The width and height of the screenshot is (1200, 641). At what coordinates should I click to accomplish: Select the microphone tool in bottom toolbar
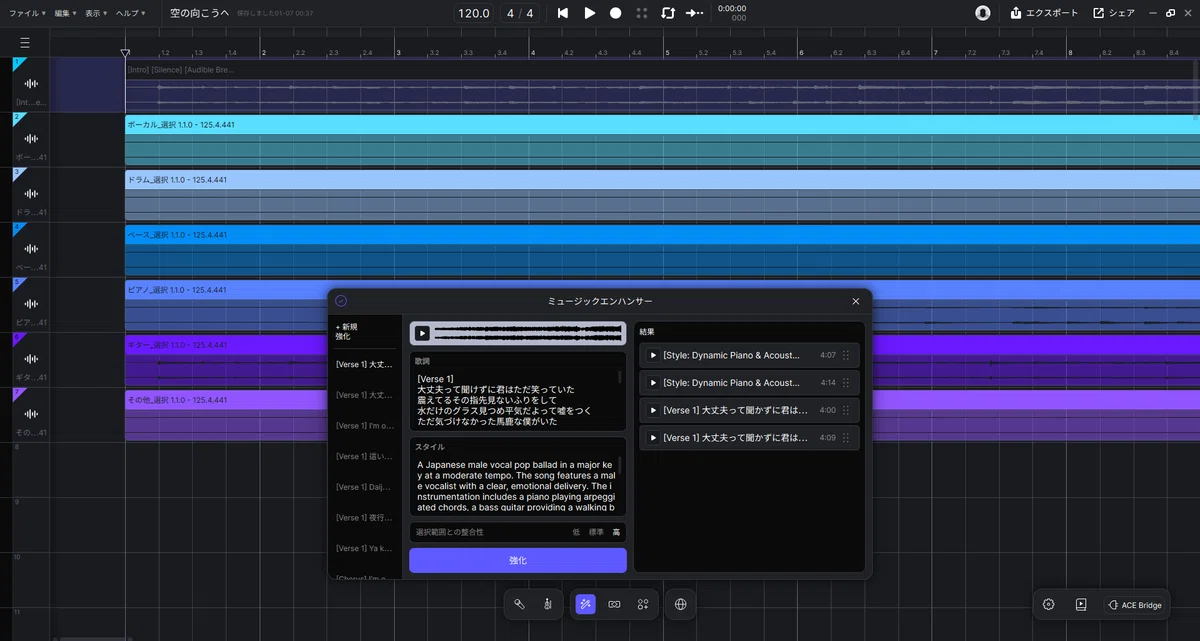(520, 604)
